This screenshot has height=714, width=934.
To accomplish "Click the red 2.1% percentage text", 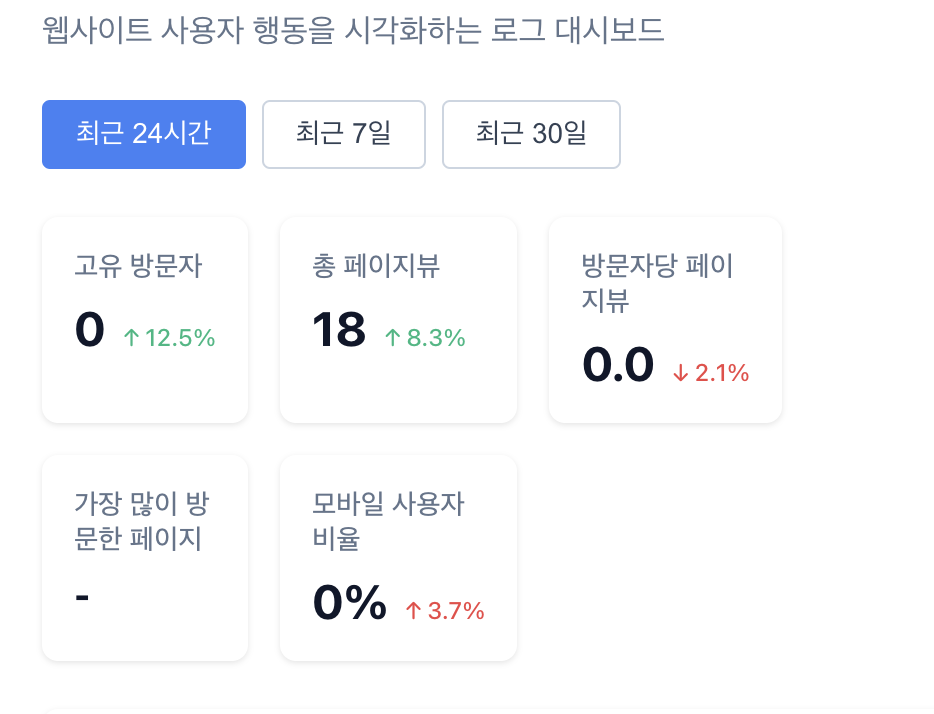I will pyautogui.click(x=720, y=374).
